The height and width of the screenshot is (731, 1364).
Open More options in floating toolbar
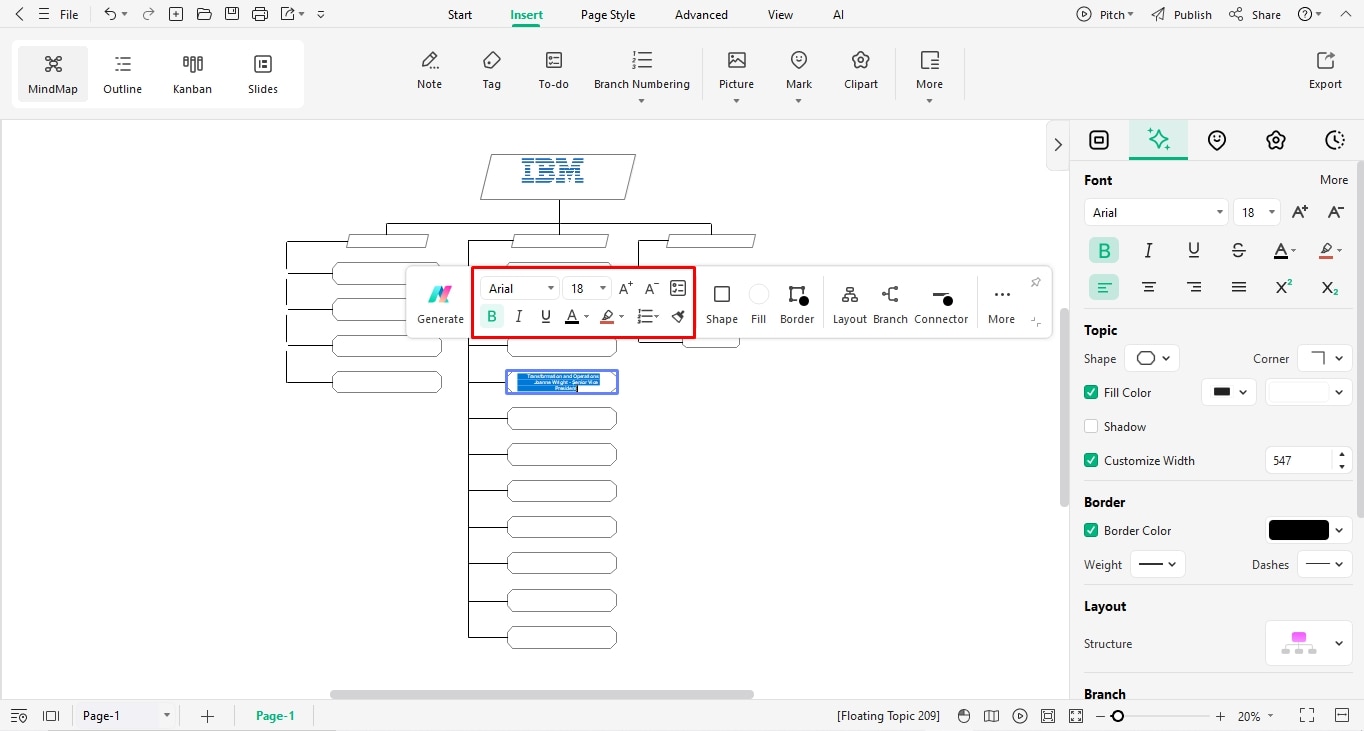[1001, 303]
